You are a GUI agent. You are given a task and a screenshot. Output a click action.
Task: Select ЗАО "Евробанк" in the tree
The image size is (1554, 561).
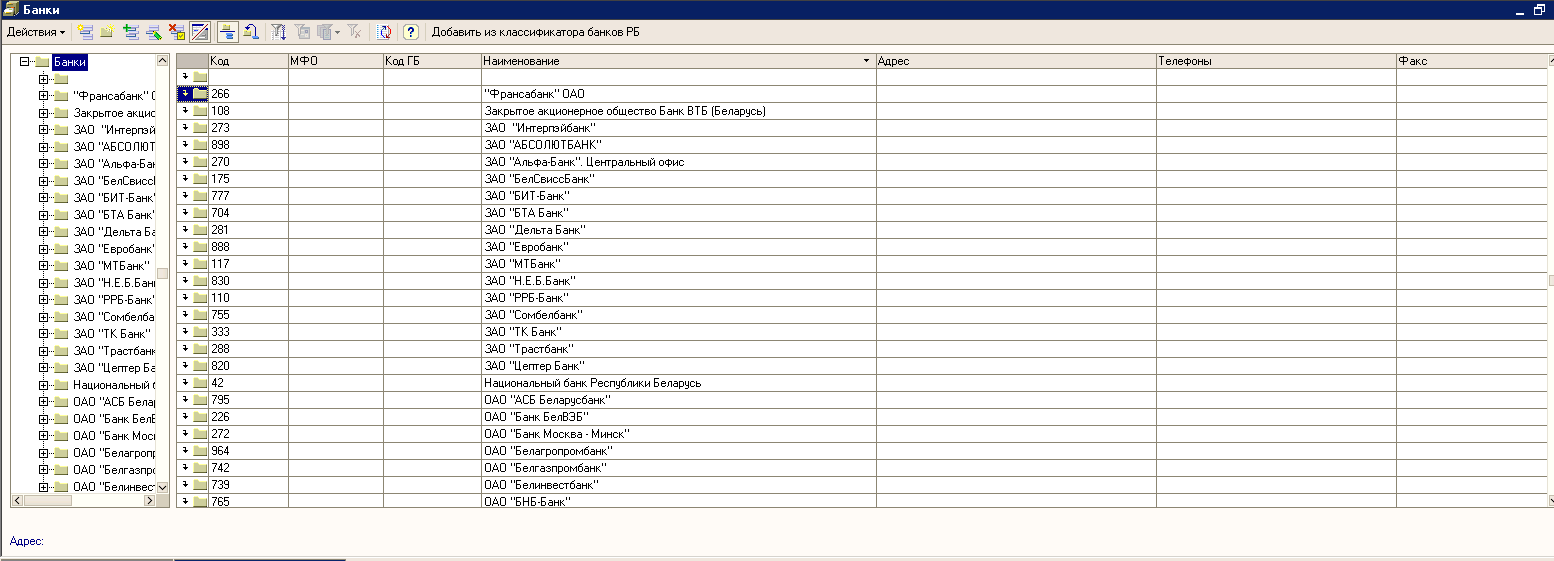point(114,249)
